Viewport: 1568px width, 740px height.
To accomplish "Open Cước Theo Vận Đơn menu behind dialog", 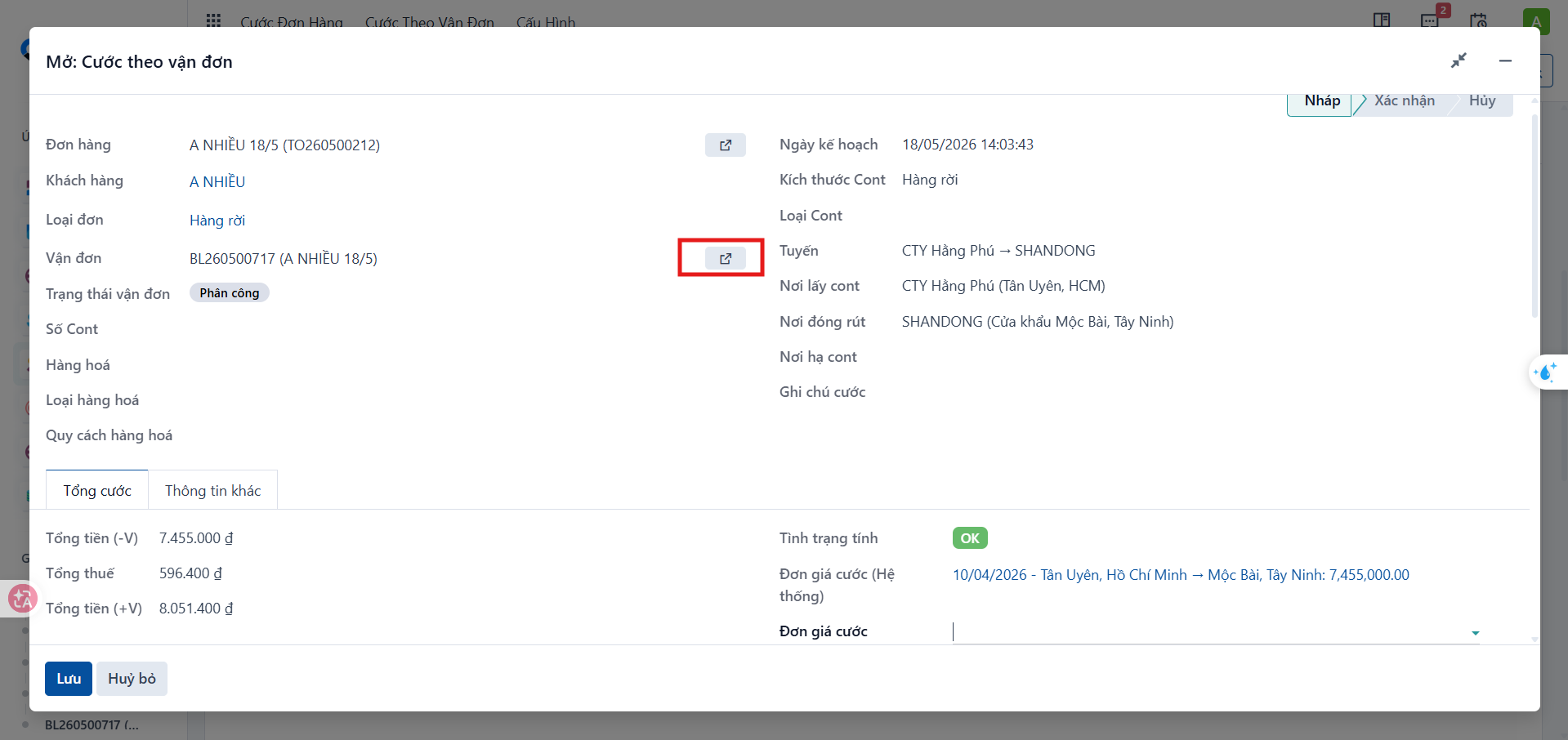I will coord(430,22).
